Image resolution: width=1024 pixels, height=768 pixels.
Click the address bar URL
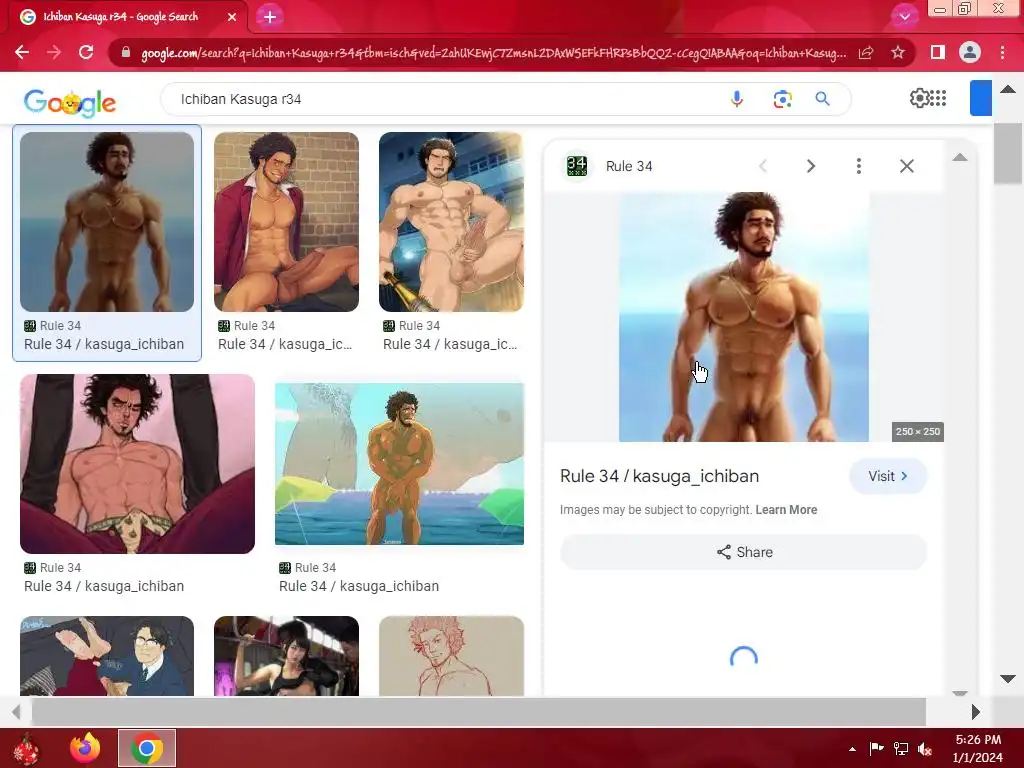coord(493,53)
